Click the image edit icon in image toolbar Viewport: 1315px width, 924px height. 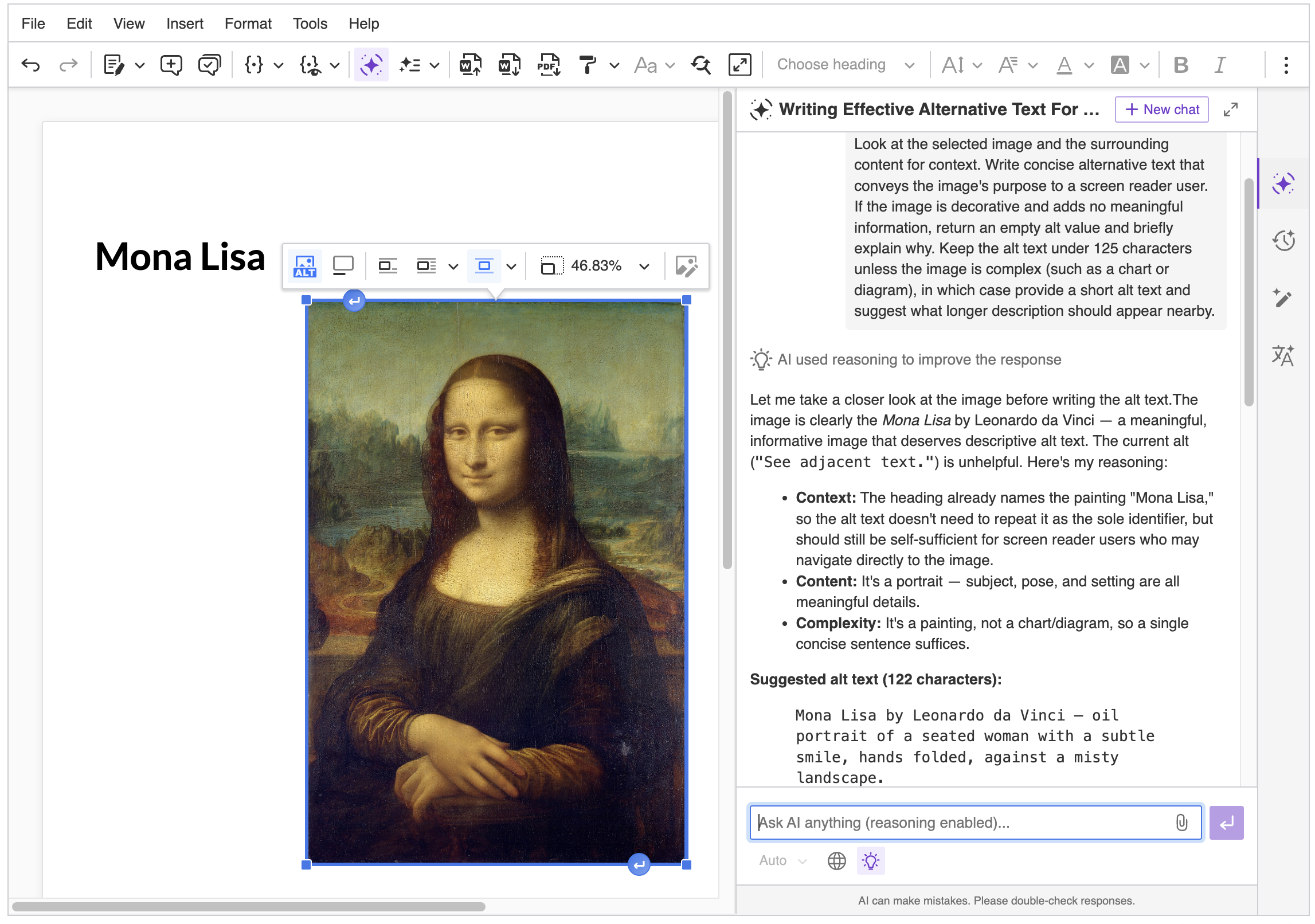click(x=687, y=266)
